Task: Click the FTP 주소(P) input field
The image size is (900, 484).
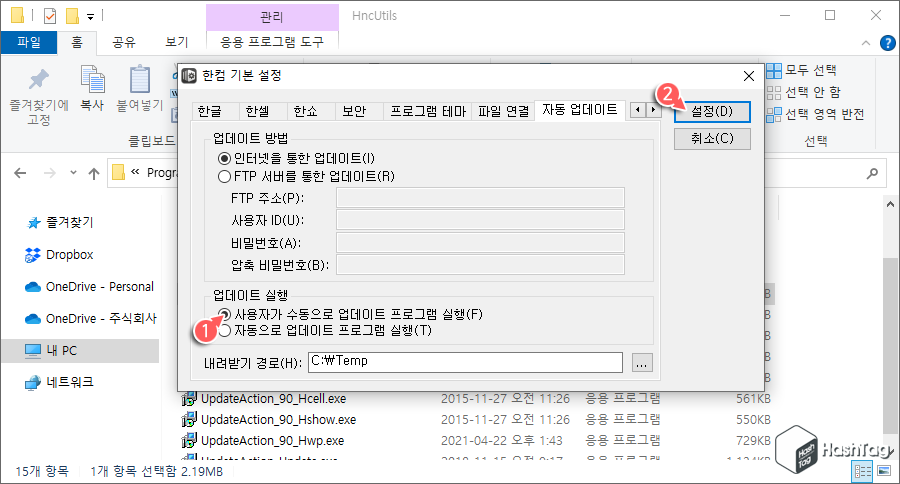Action: click(x=480, y=198)
